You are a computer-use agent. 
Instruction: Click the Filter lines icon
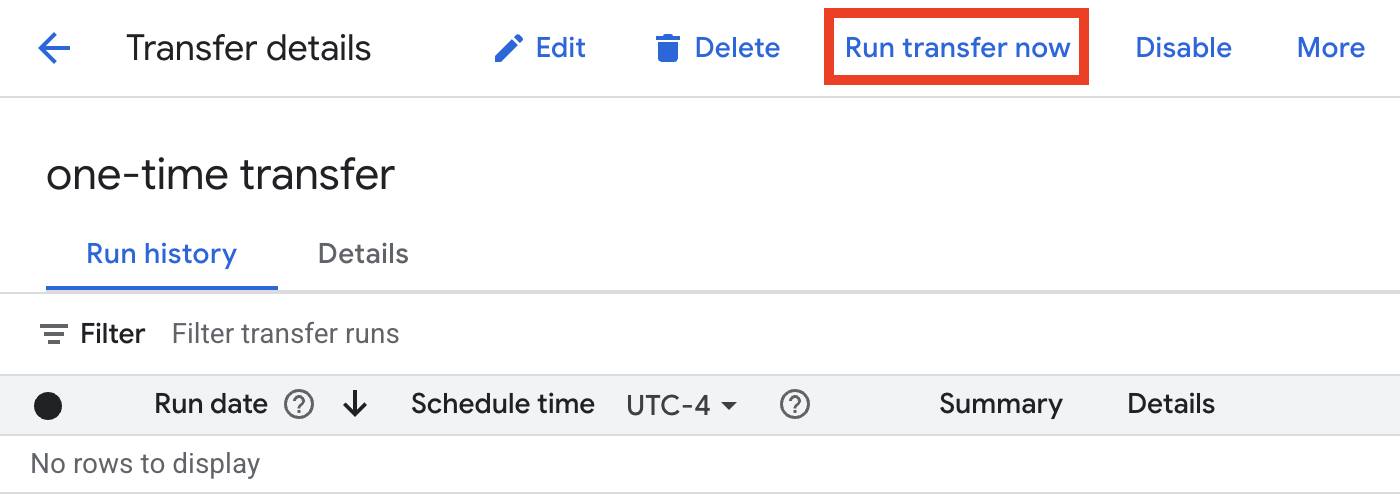[54, 334]
